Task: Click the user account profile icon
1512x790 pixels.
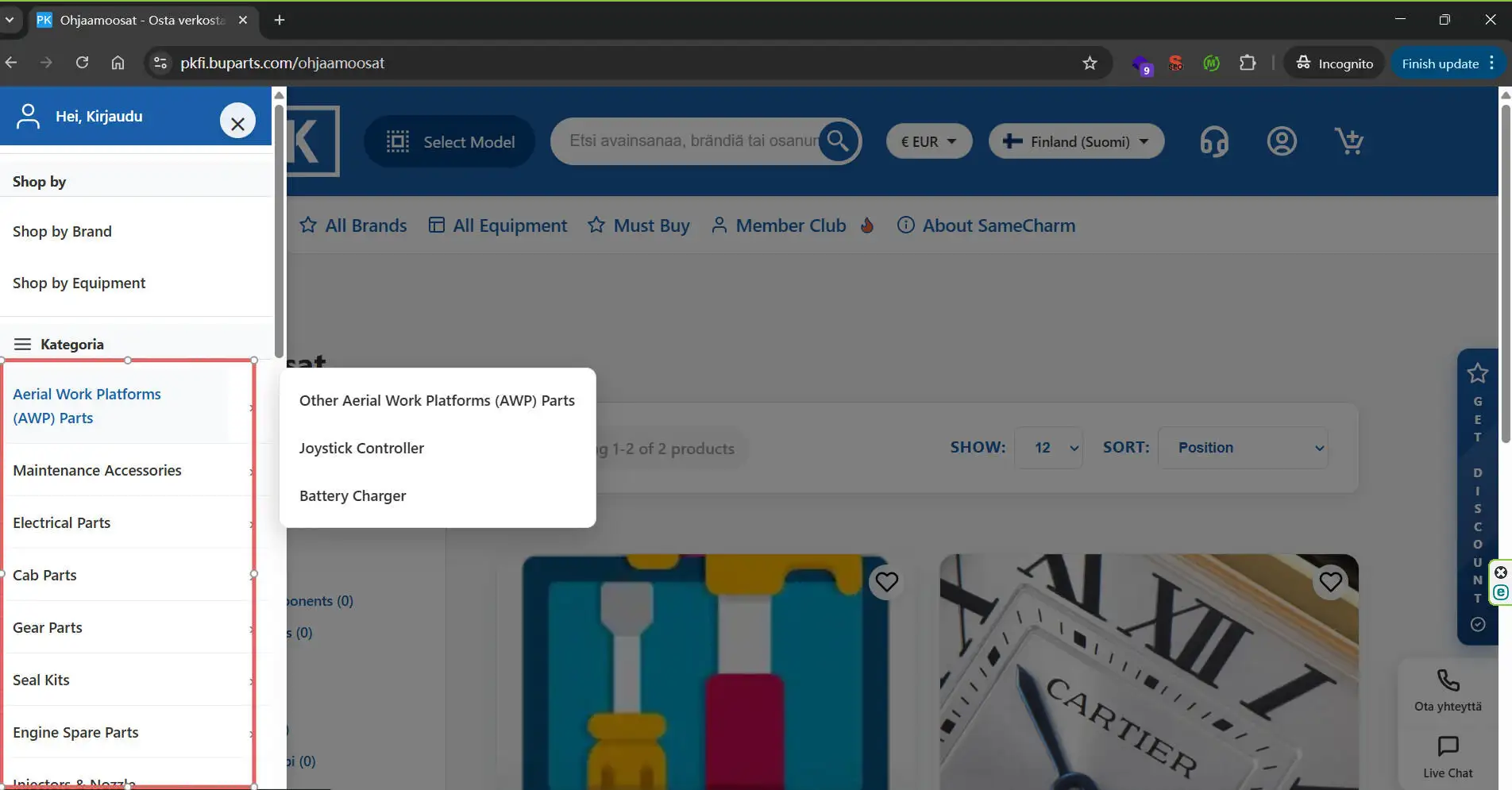Action: pos(1281,141)
